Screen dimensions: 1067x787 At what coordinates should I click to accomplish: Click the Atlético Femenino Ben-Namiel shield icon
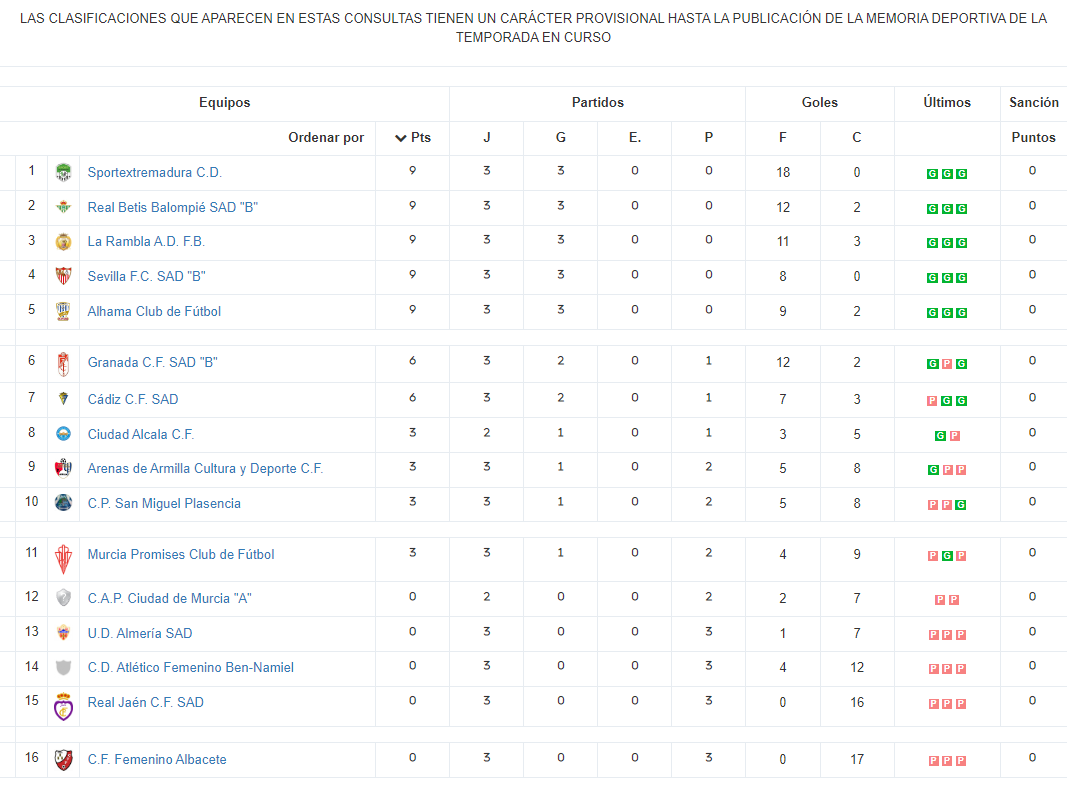tap(63, 667)
